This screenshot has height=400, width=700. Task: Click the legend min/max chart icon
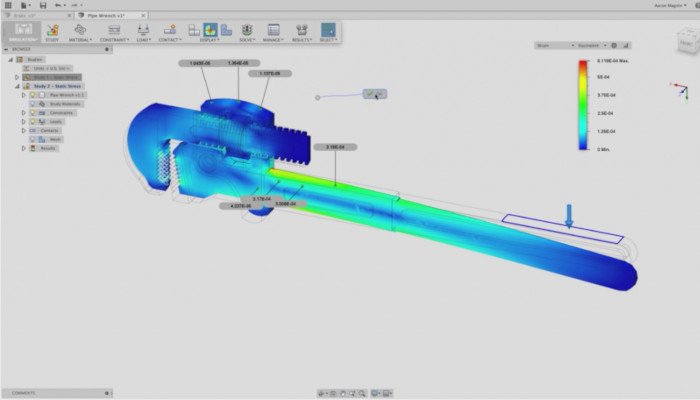[x=626, y=46]
